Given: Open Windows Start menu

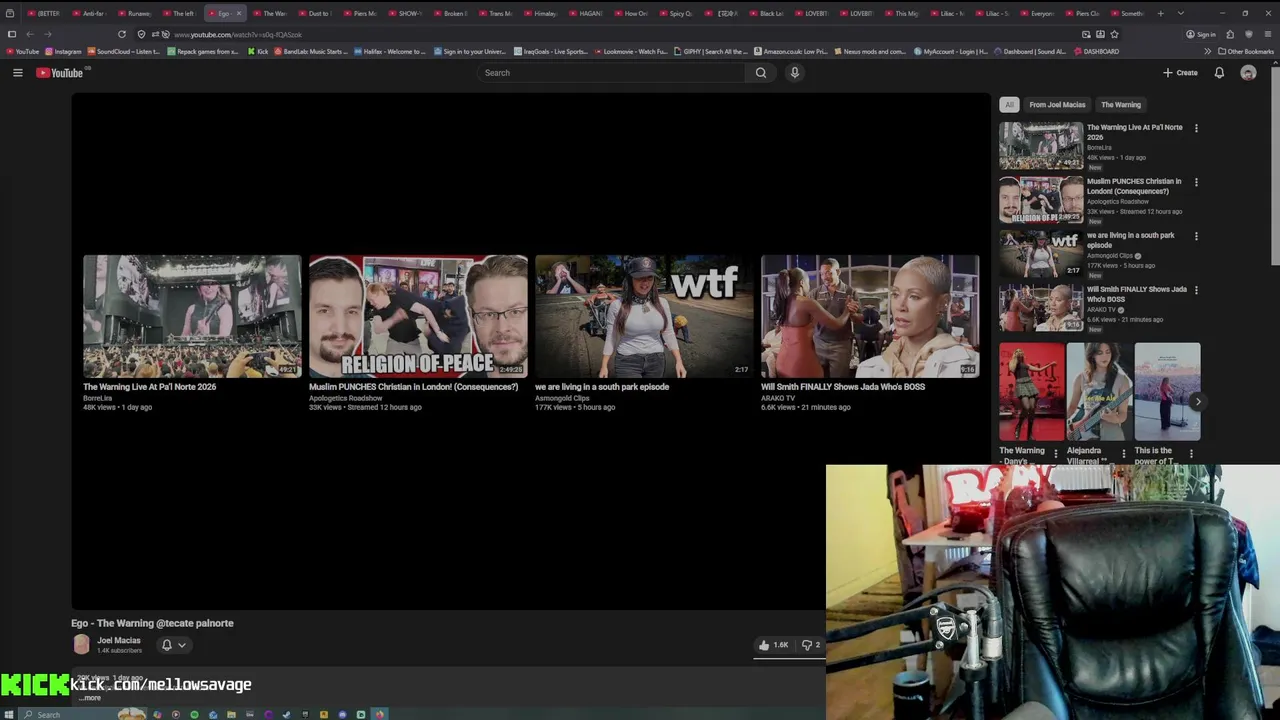Looking at the screenshot, I should click(10, 714).
